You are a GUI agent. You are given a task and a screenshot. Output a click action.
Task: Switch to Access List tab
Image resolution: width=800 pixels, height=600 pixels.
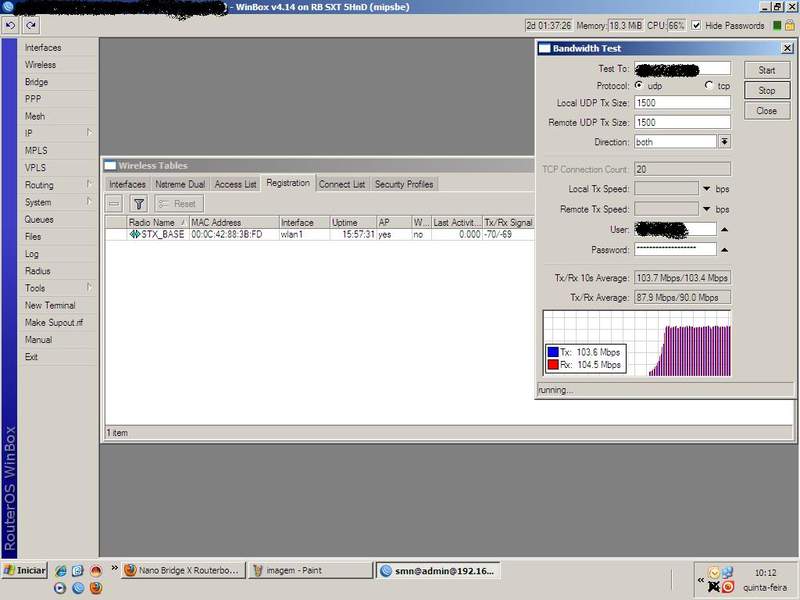click(235, 184)
